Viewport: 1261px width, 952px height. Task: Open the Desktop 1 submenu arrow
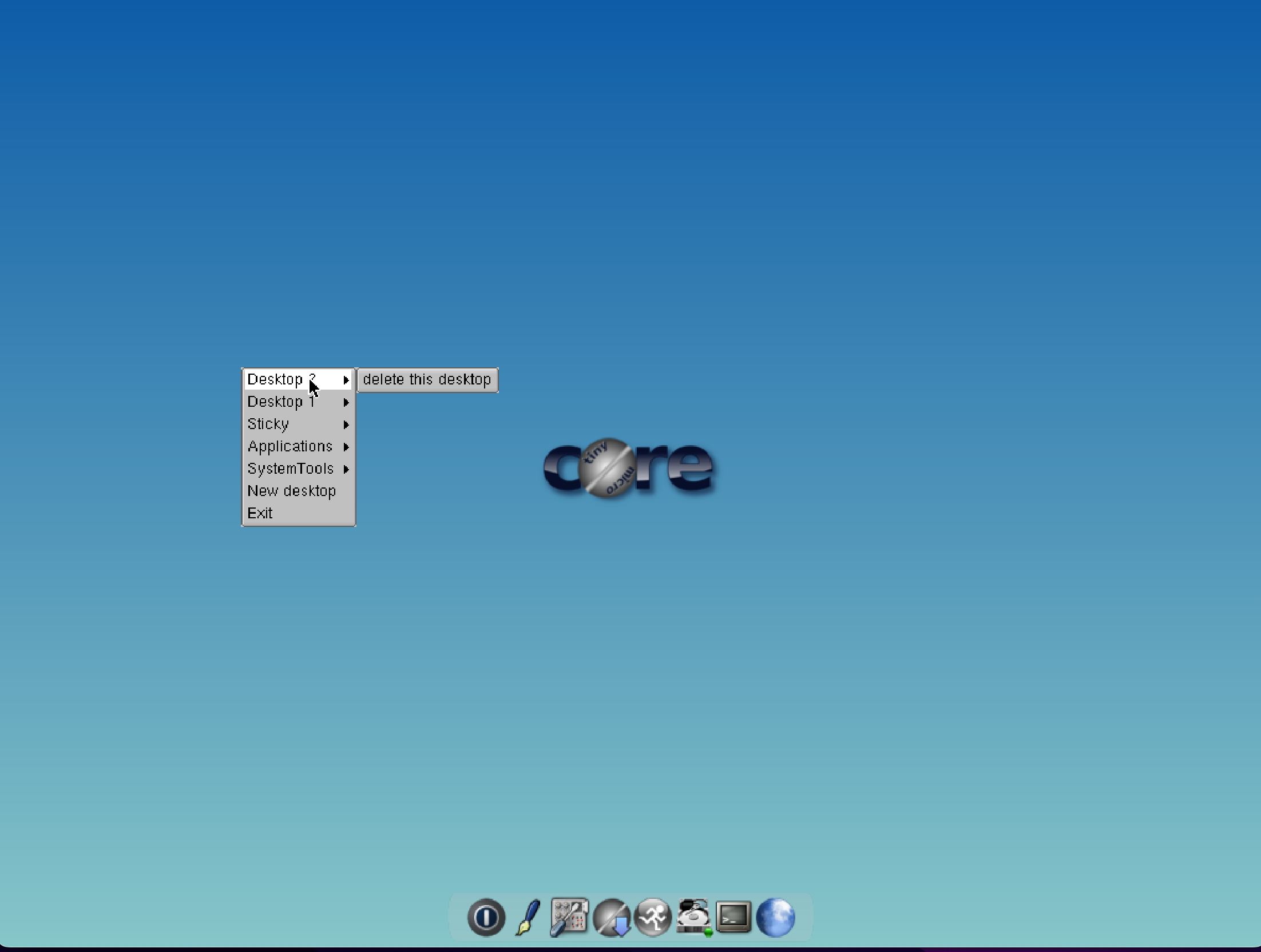(x=347, y=402)
